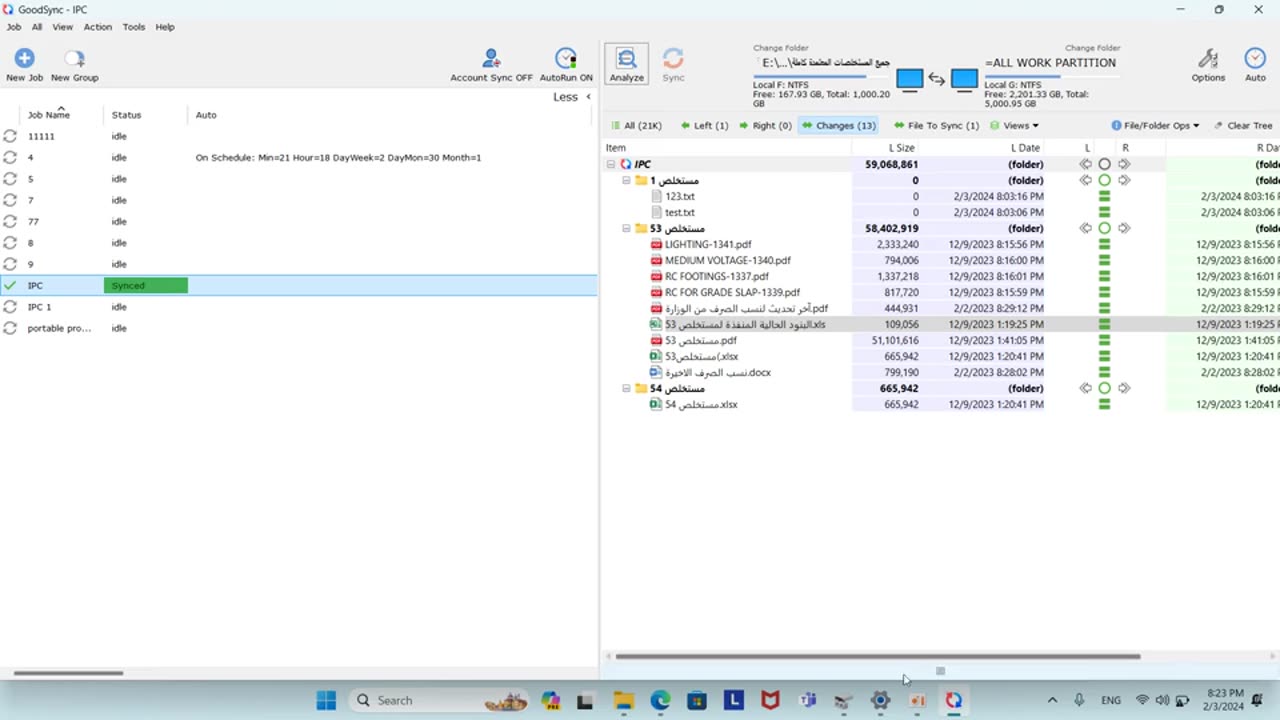Open Microsoft Edge from the taskbar
Screen dimensions: 1280x720
(x=660, y=700)
